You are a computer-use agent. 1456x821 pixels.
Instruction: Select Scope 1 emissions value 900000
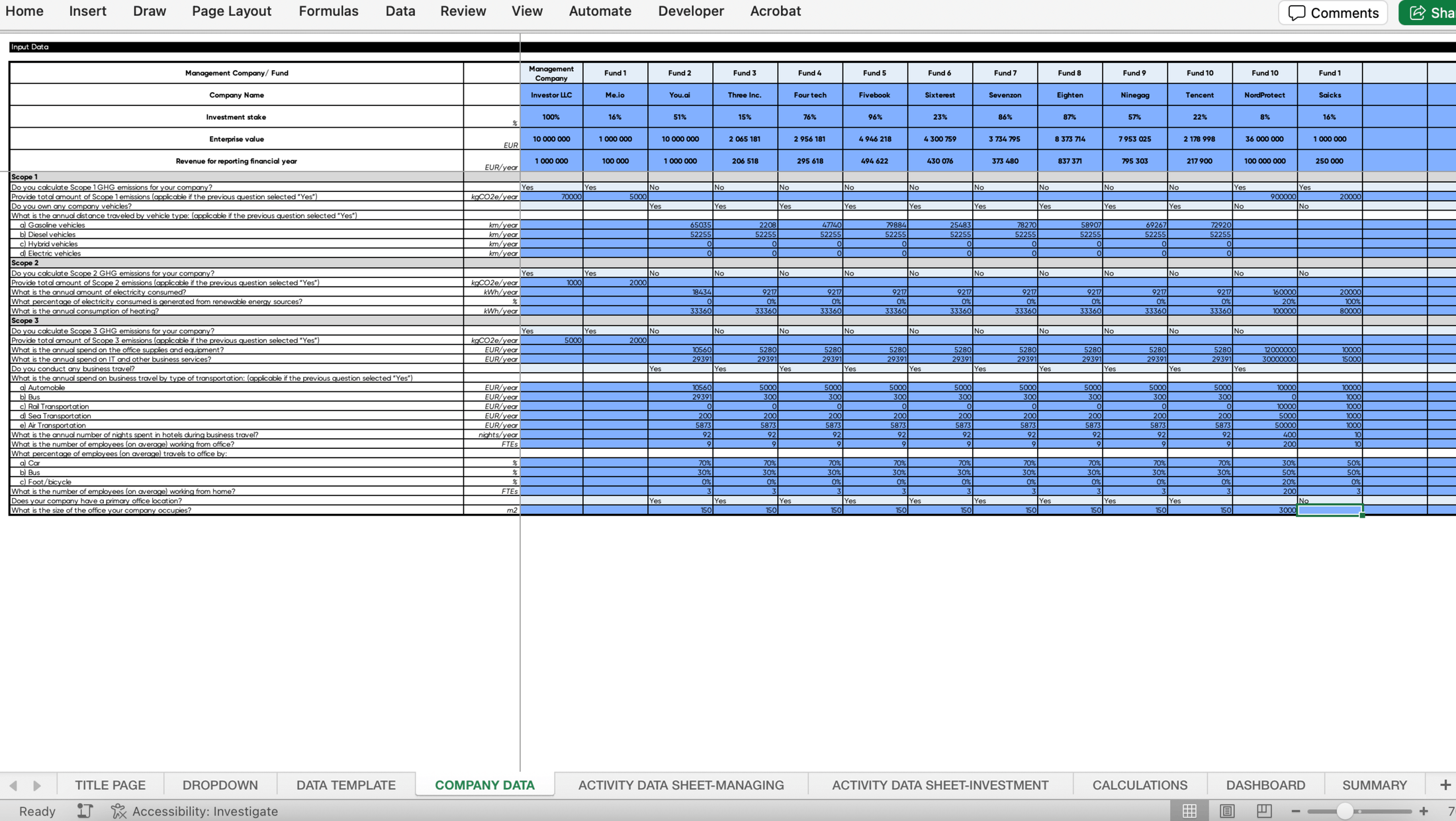click(x=1265, y=197)
